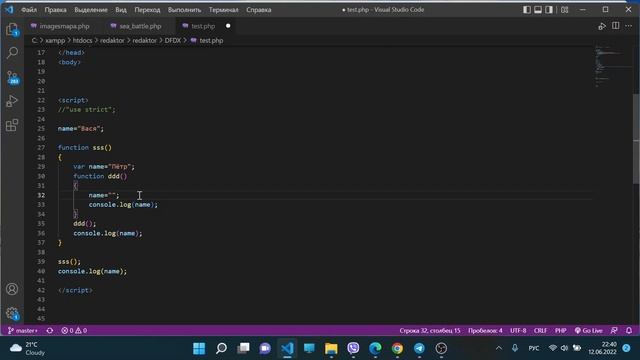The height and width of the screenshot is (360, 640).
Task: Place cursor on line 29 var name
Action: point(104,167)
